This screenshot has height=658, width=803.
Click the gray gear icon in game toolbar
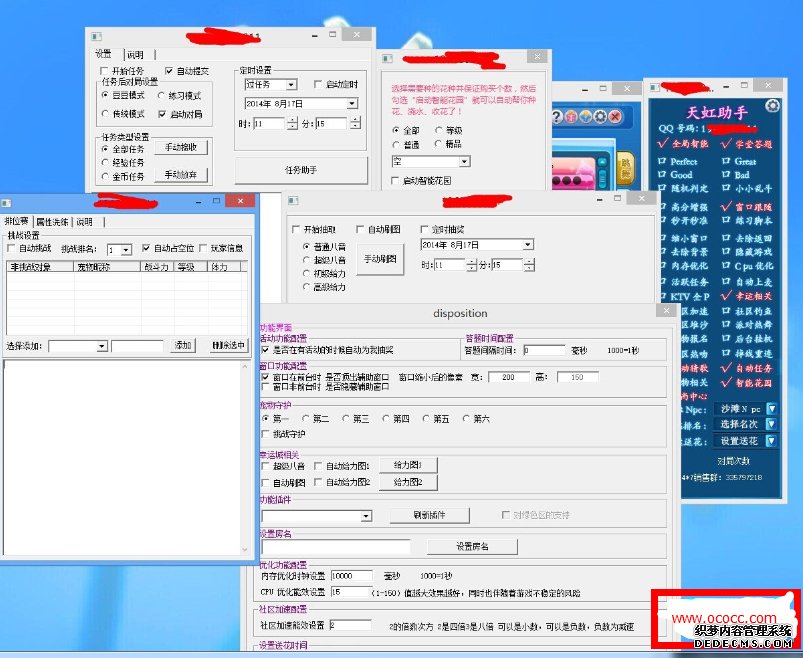[600, 117]
